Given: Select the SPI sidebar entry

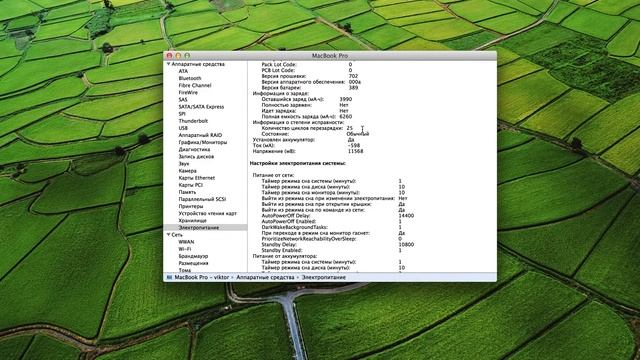Looking at the screenshot, I should tap(182, 114).
